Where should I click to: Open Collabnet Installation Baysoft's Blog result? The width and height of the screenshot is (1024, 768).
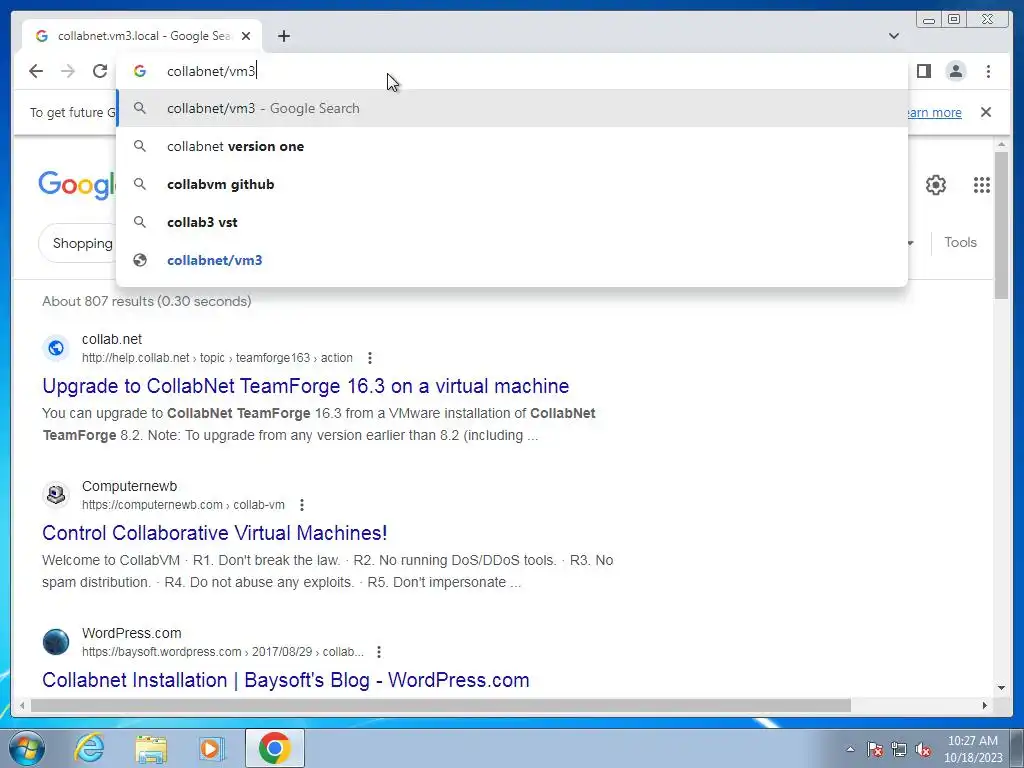pyautogui.click(x=285, y=680)
